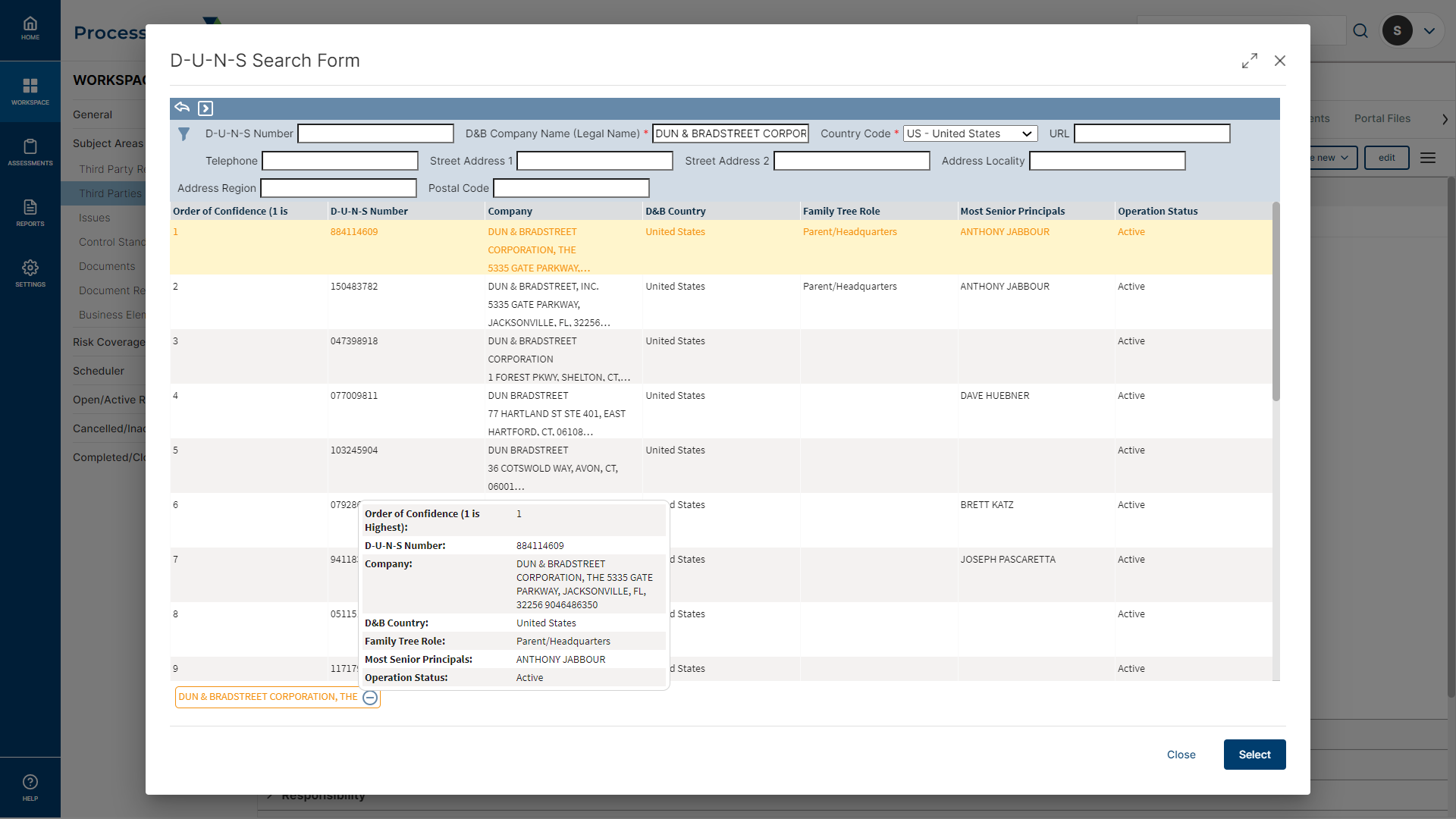The height and width of the screenshot is (819, 1456).
Task: Click the filter funnel icon
Action: tap(184, 134)
